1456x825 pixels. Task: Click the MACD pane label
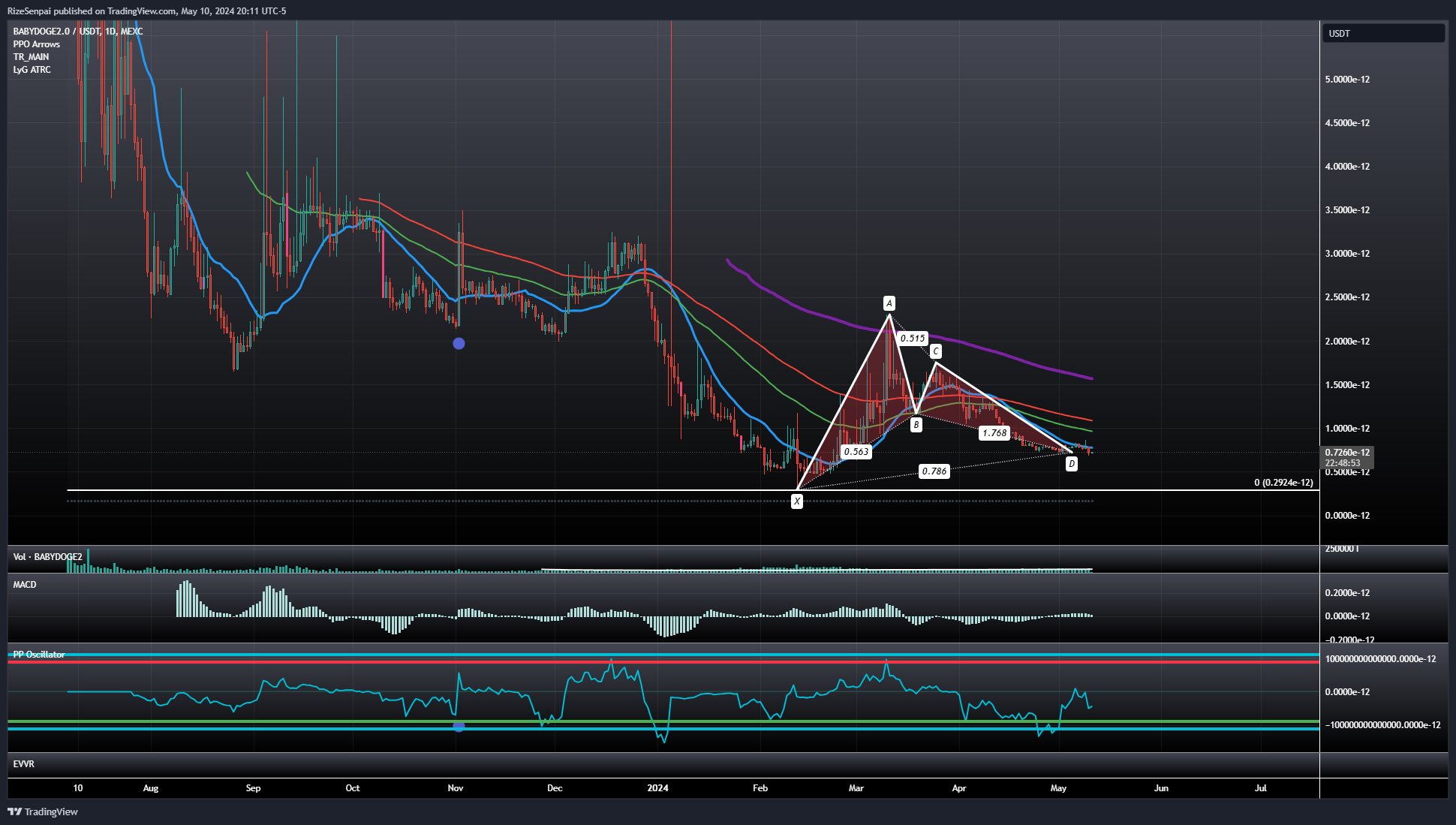coord(25,585)
